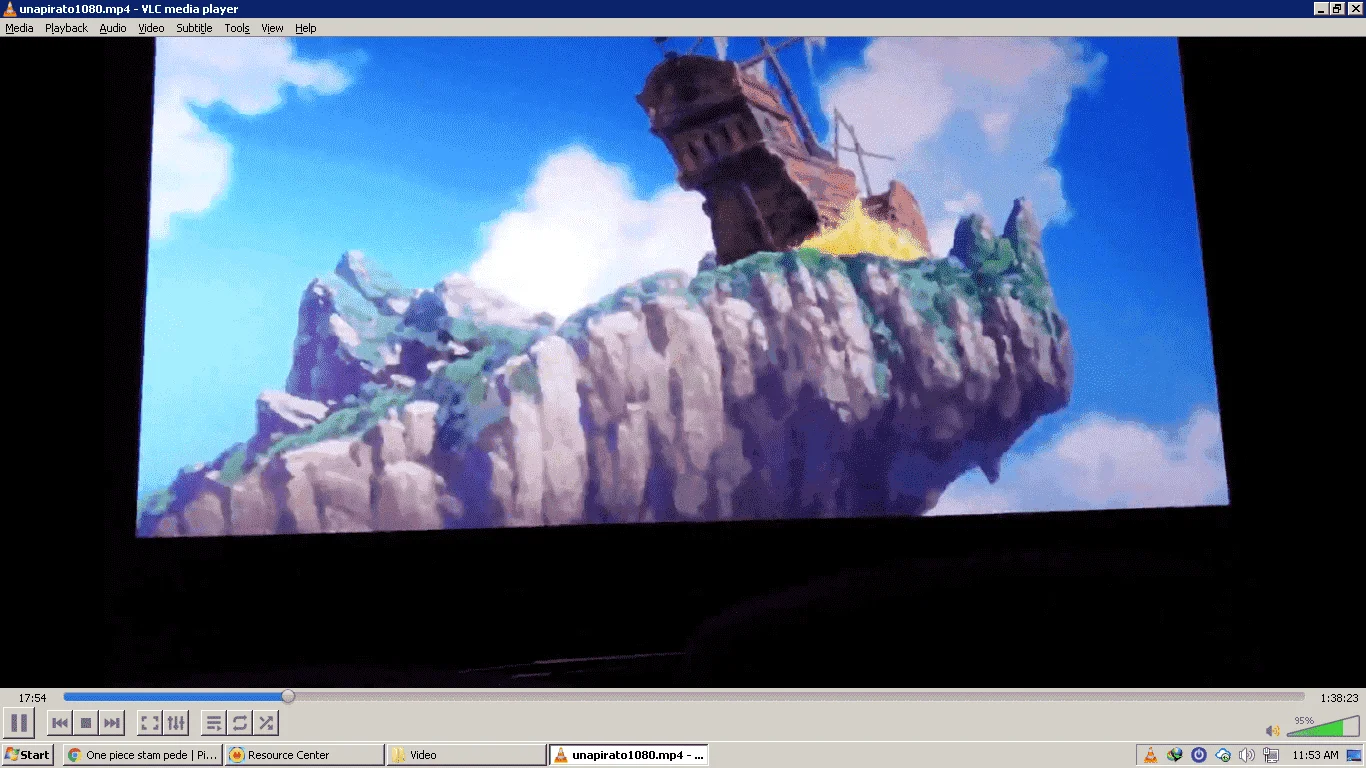Image resolution: width=1366 pixels, height=768 pixels.
Task: Click unapirato1080.mp4 VLC taskbar button
Action: click(629, 755)
